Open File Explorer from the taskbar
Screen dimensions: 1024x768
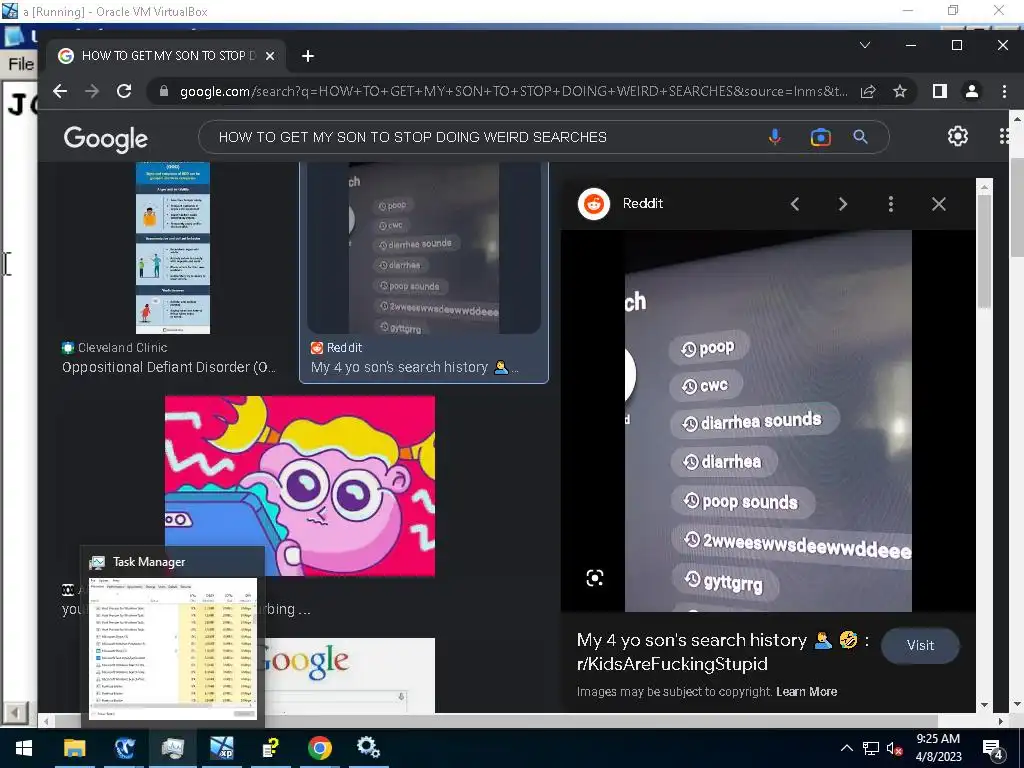74,748
